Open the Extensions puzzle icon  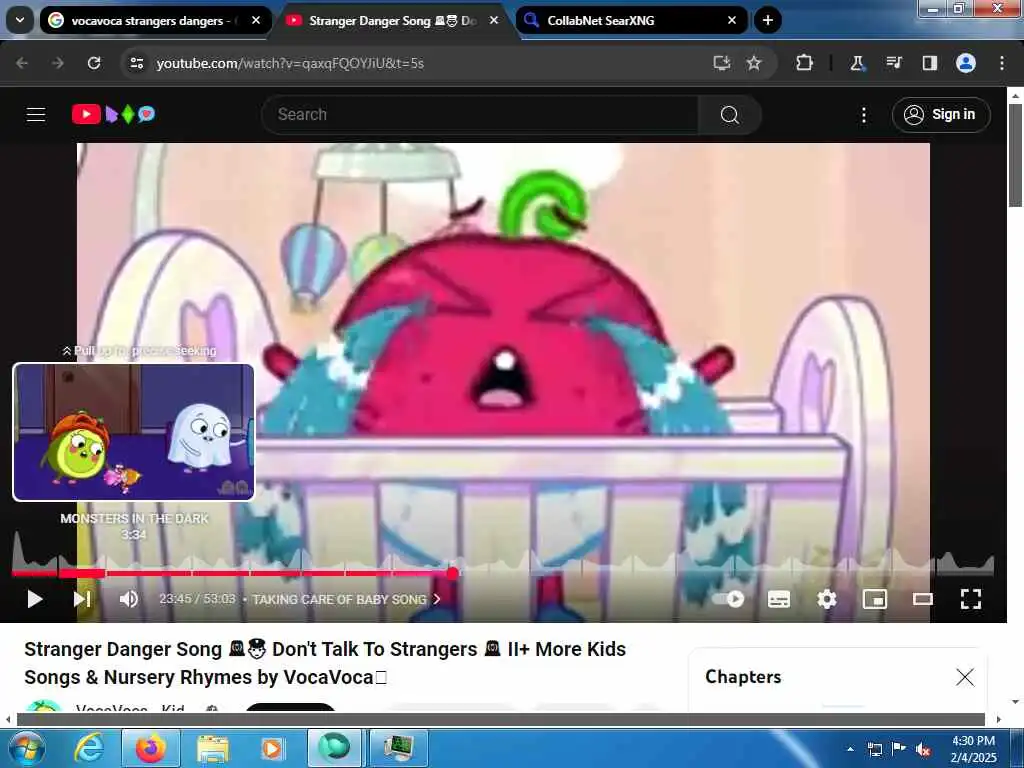[x=805, y=63]
